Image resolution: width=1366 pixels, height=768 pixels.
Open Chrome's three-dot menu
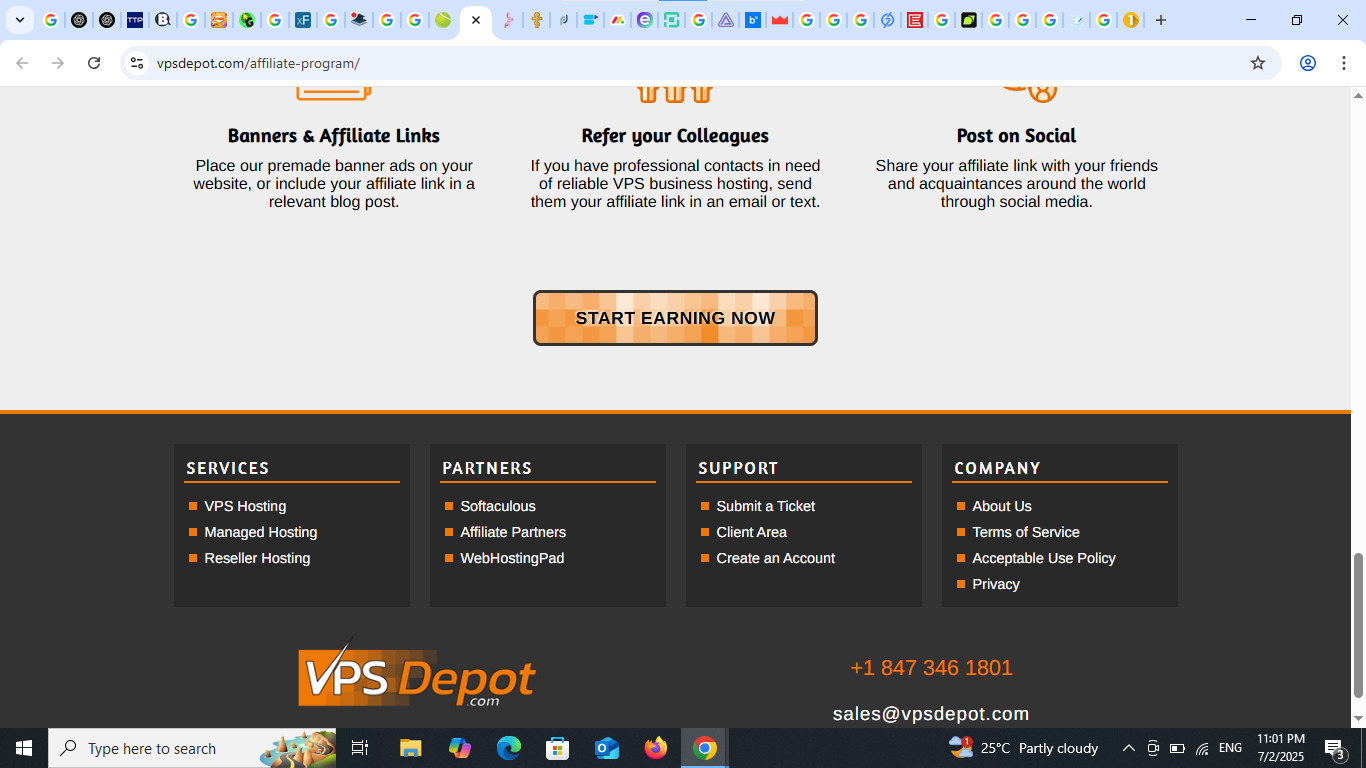click(x=1343, y=63)
